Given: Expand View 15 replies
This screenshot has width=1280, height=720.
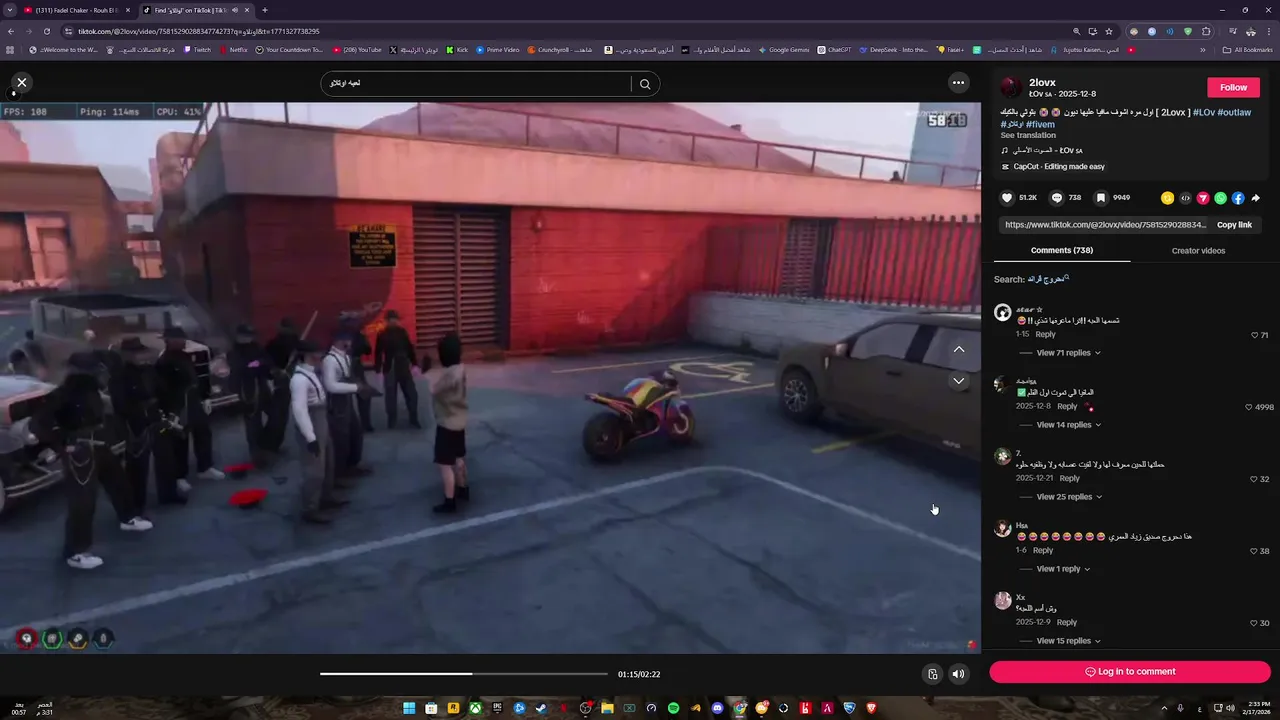Looking at the screenshot, I should tap(1068, 641).
